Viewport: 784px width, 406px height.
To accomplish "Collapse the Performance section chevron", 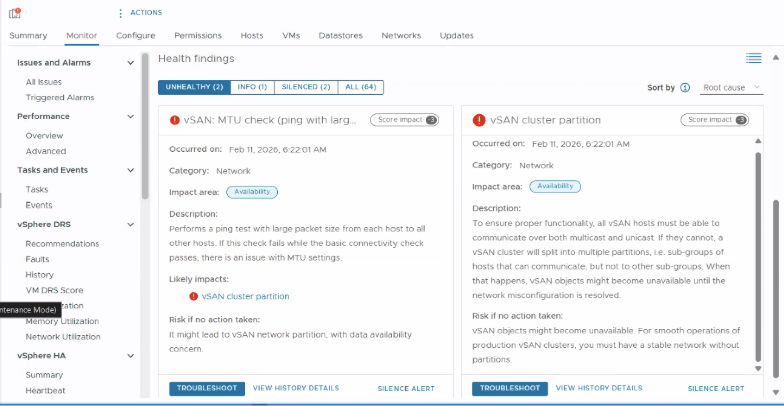I will 130,116.
